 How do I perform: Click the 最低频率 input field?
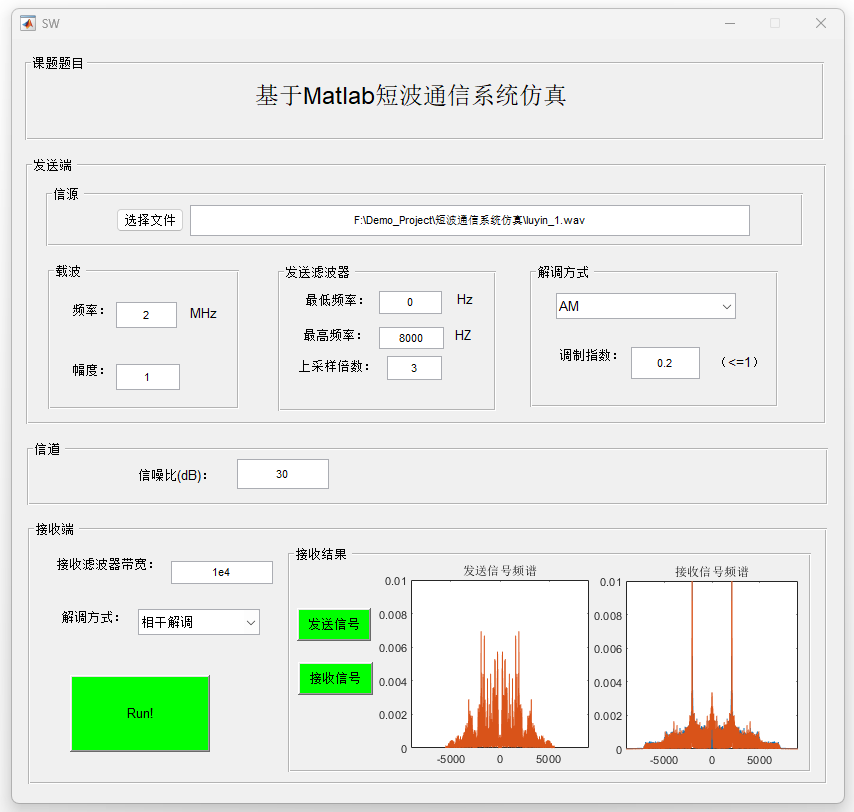pyautogui.click(x=410, y=303)
